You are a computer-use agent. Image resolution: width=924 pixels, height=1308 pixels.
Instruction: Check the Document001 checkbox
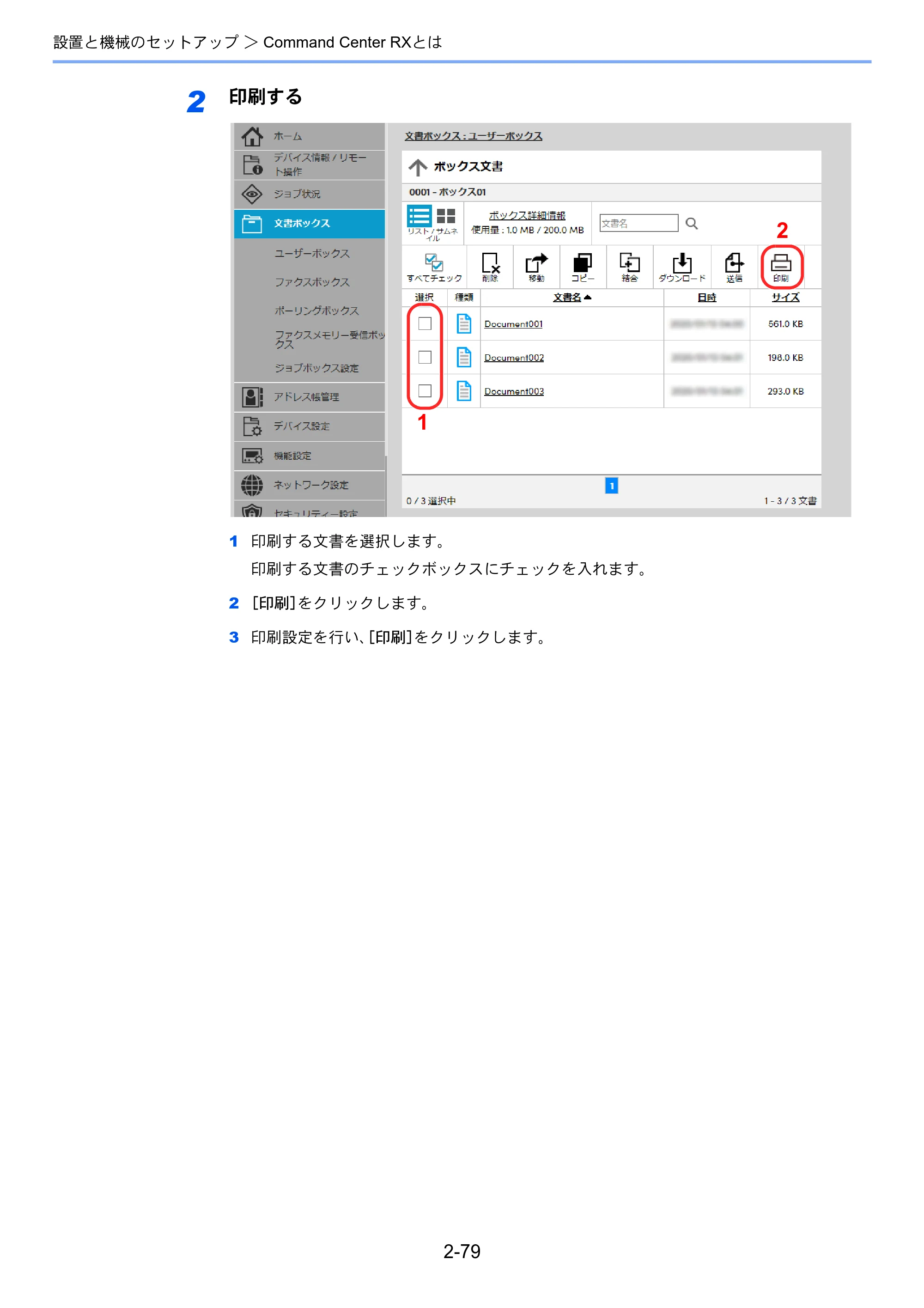click(x=425, y=323)
